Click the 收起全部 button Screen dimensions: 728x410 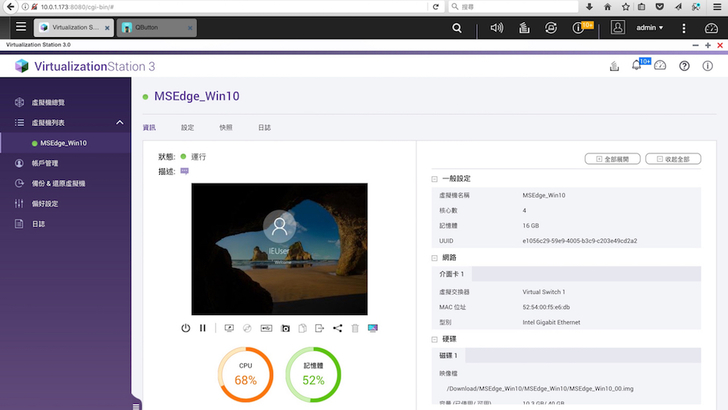673,159
